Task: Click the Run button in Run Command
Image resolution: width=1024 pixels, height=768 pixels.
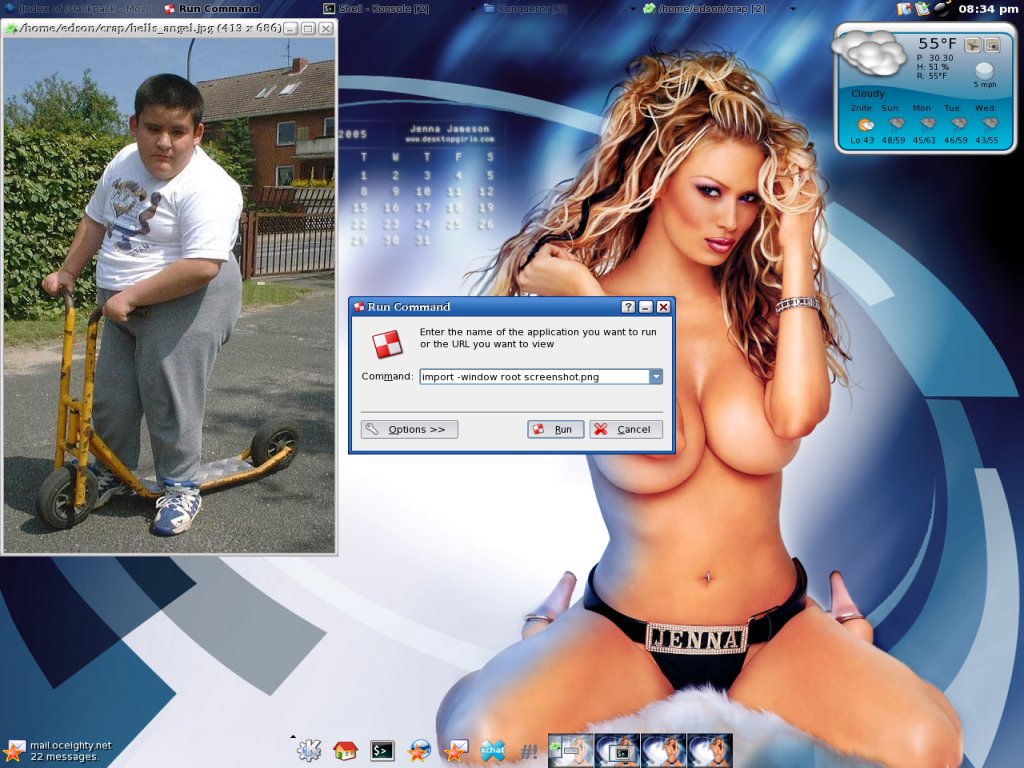Action: coord(555,429)
